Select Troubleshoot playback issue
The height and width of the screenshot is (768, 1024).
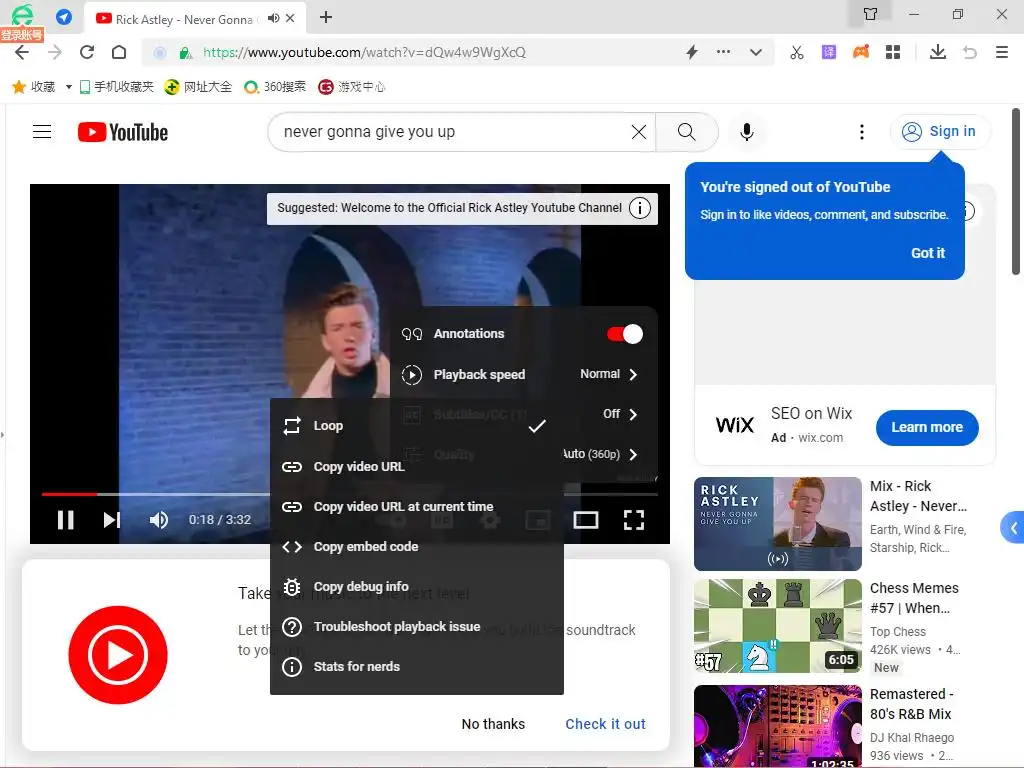click(417, 626)
